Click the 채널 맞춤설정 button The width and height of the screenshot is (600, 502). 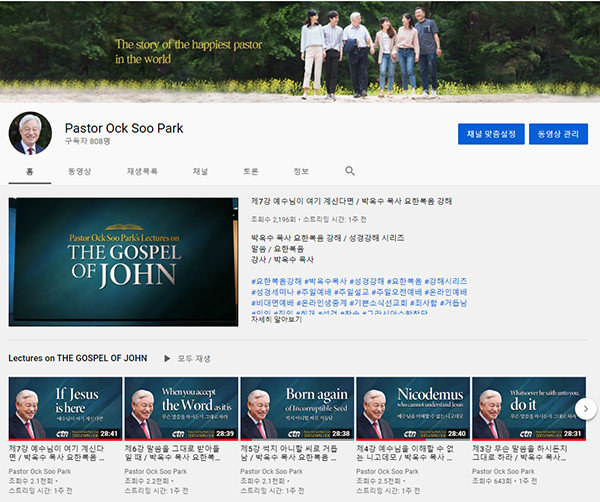click(491, 134)
